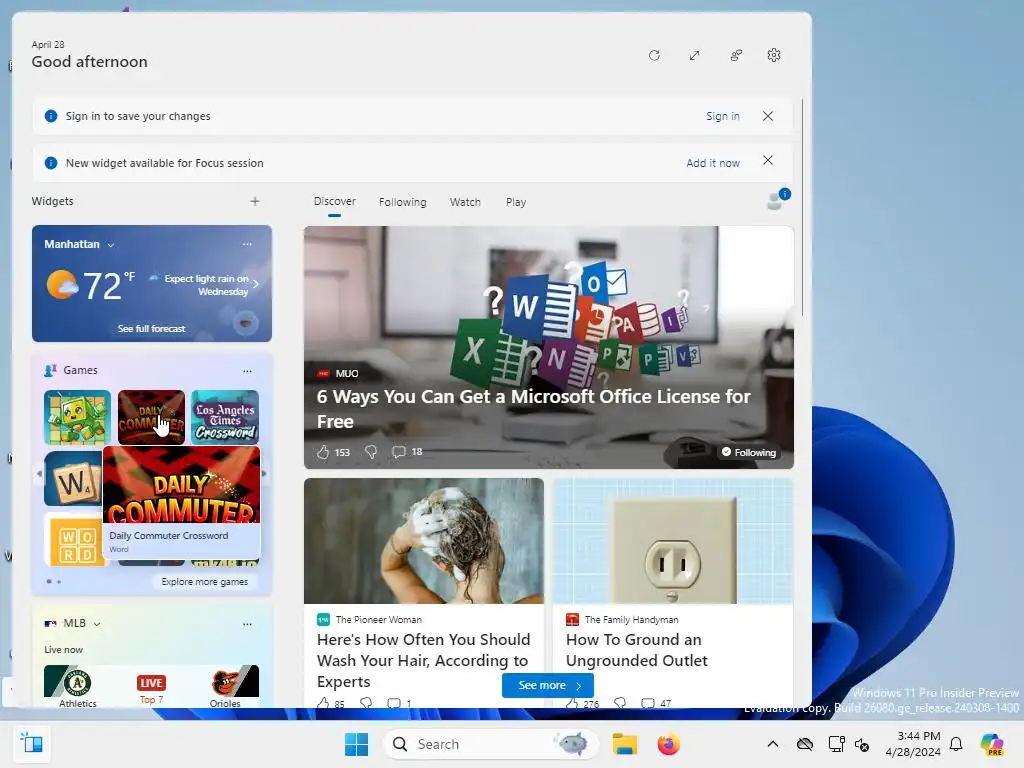Image resolution: width=1024 pixels, height=768 pixels.
Task: Click the See more button
Action: pos(548,685)
